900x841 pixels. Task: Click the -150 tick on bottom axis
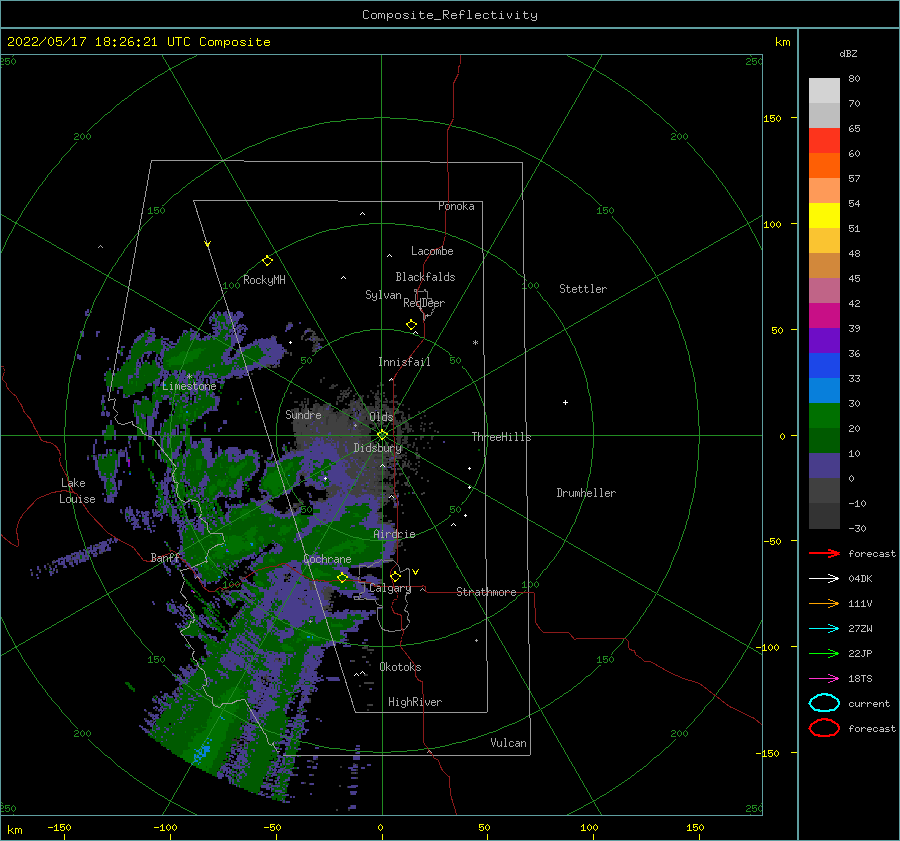click(59, 827)
